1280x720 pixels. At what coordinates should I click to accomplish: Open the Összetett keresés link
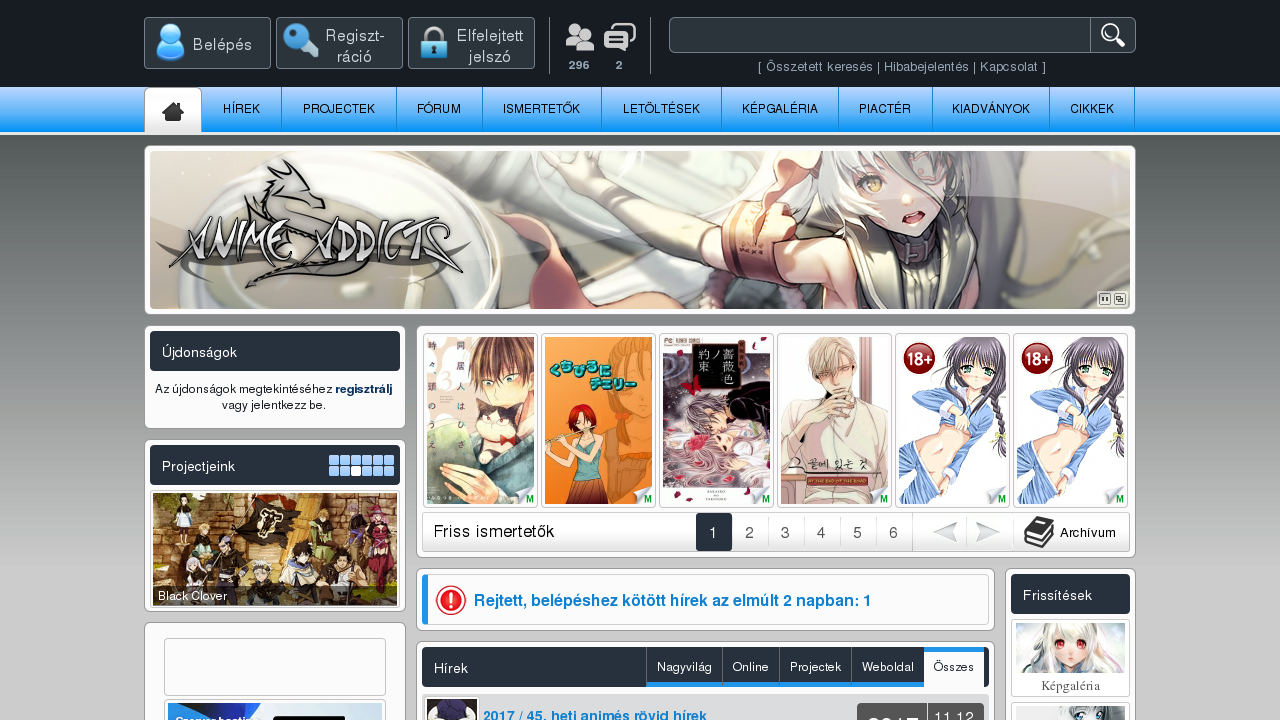[819, 67]
